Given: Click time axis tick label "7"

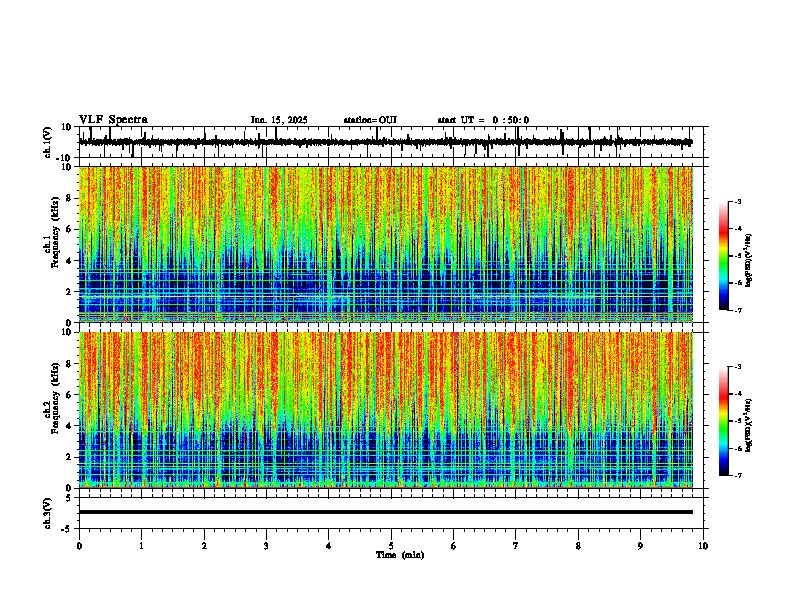Looking at the screenshot, I should click(516, 546).
